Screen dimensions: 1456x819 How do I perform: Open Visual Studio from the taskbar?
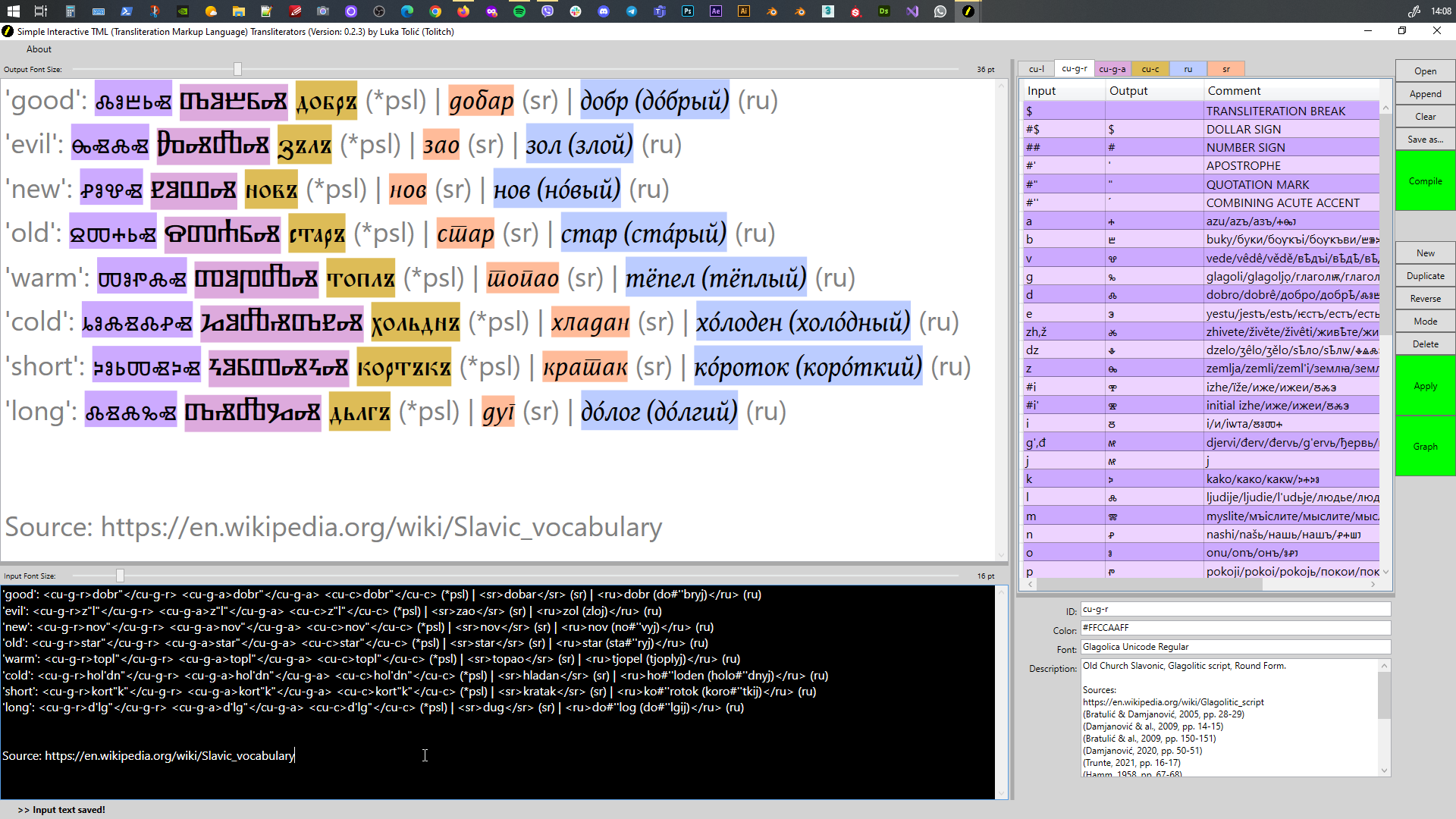pos(912,11)
